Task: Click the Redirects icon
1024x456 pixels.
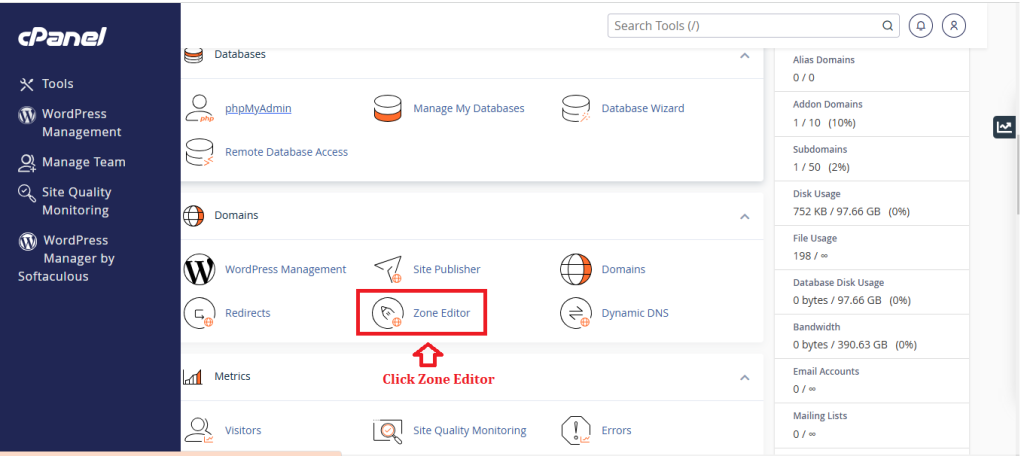Action: click(x=199, y=313)
